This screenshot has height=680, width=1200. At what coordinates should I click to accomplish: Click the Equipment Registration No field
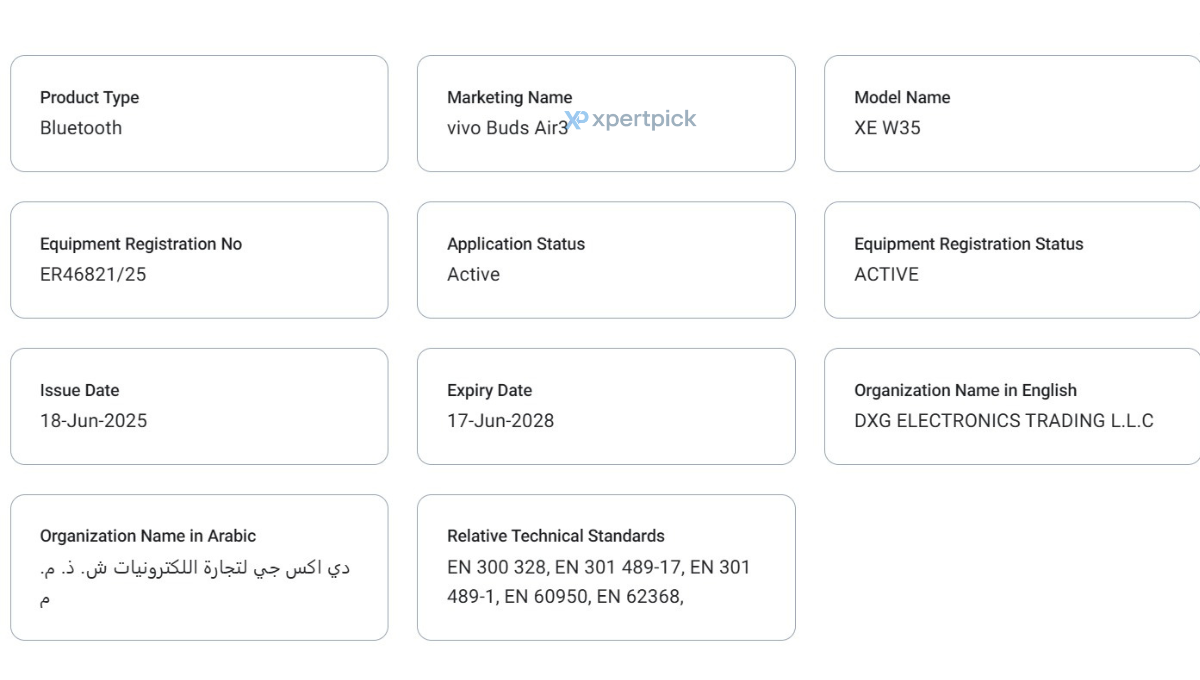199,260
